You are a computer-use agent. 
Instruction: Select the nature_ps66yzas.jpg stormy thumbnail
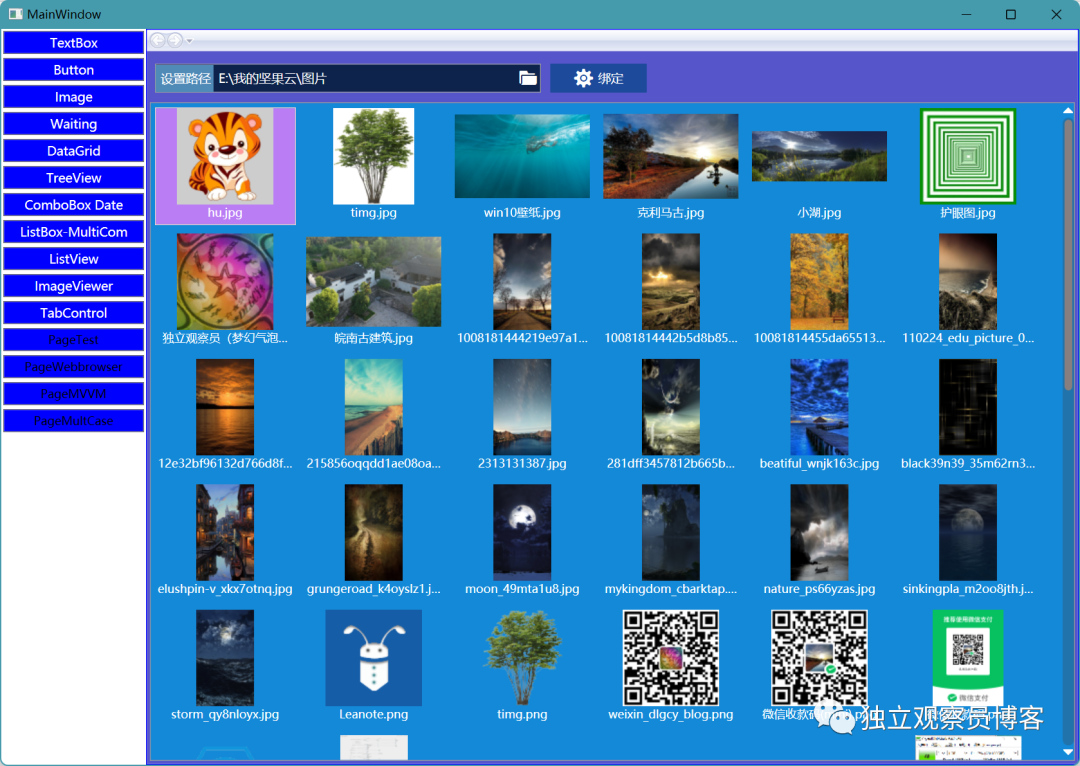pos(819,532)
